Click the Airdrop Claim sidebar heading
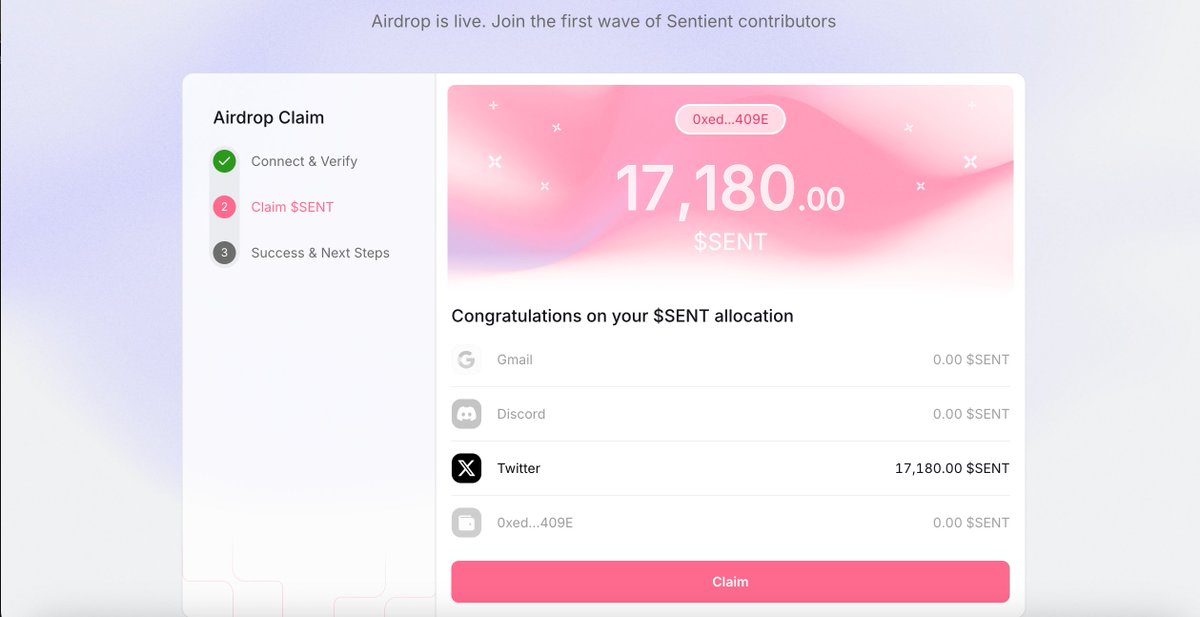Screen dimensions: 1200x617 268,118
